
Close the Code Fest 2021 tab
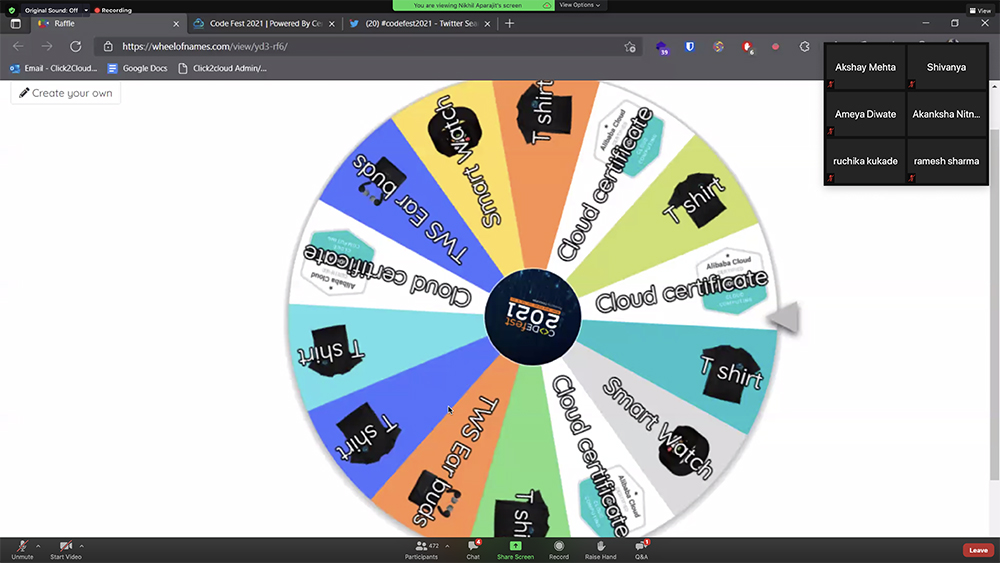coord(332,24)
